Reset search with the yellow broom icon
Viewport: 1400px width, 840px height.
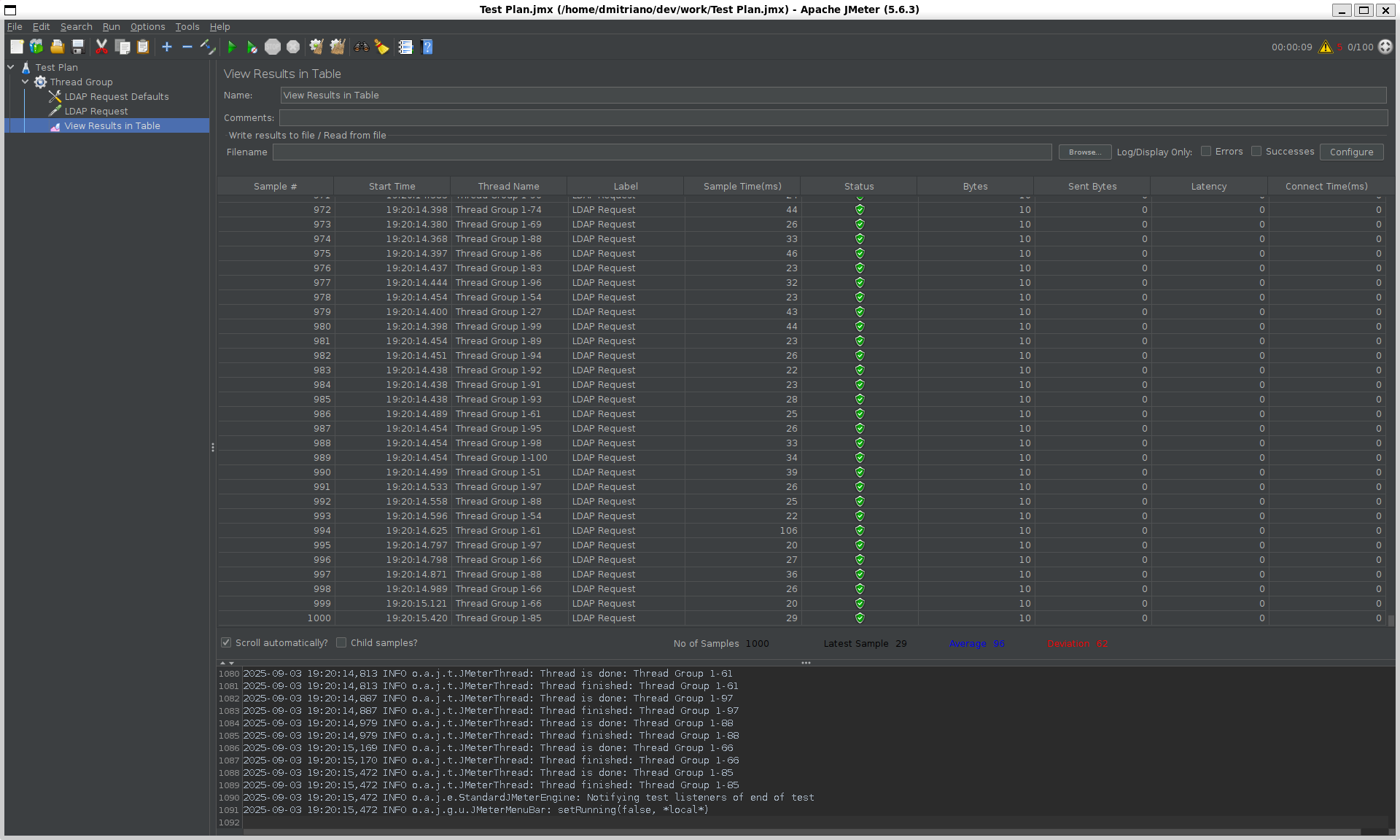381,47
